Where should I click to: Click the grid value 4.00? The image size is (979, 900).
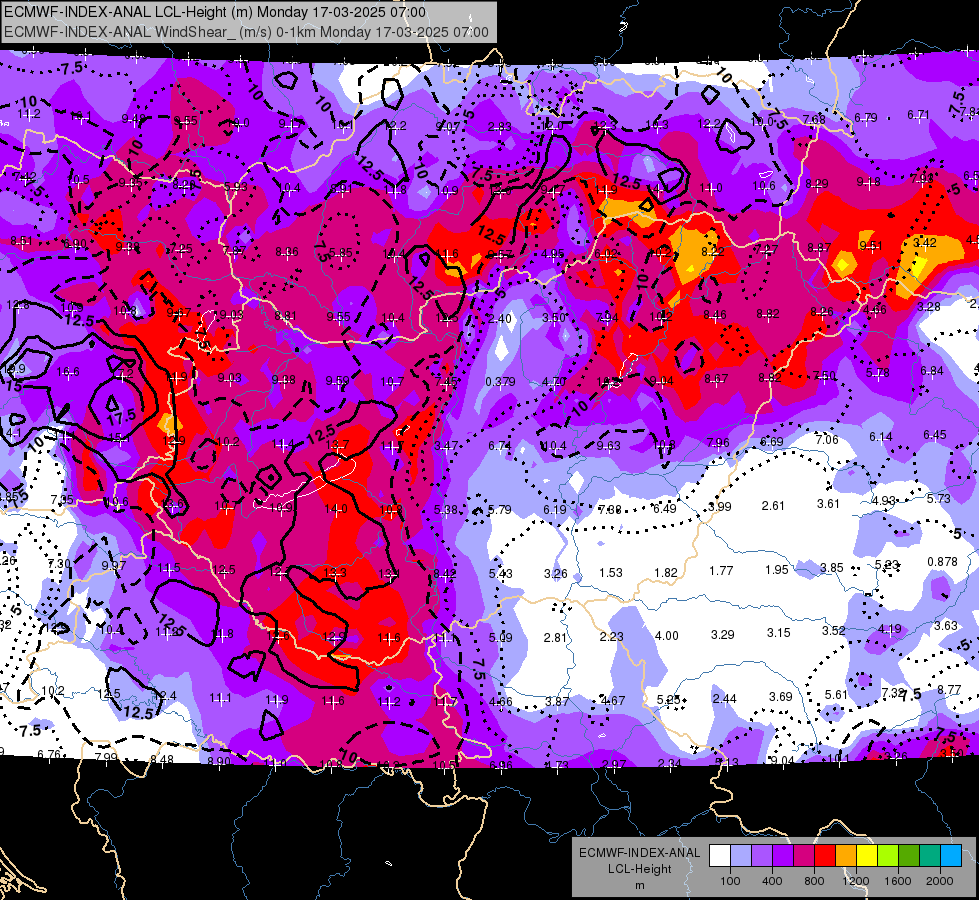tap(666, 635)
